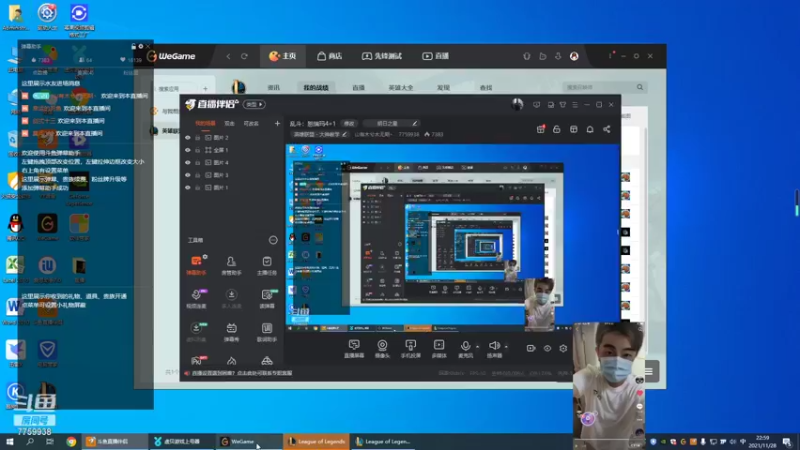This screenshot has height=450, width=800.
Task: Toggle visibility of layer 图片 3
Action: 188,175
